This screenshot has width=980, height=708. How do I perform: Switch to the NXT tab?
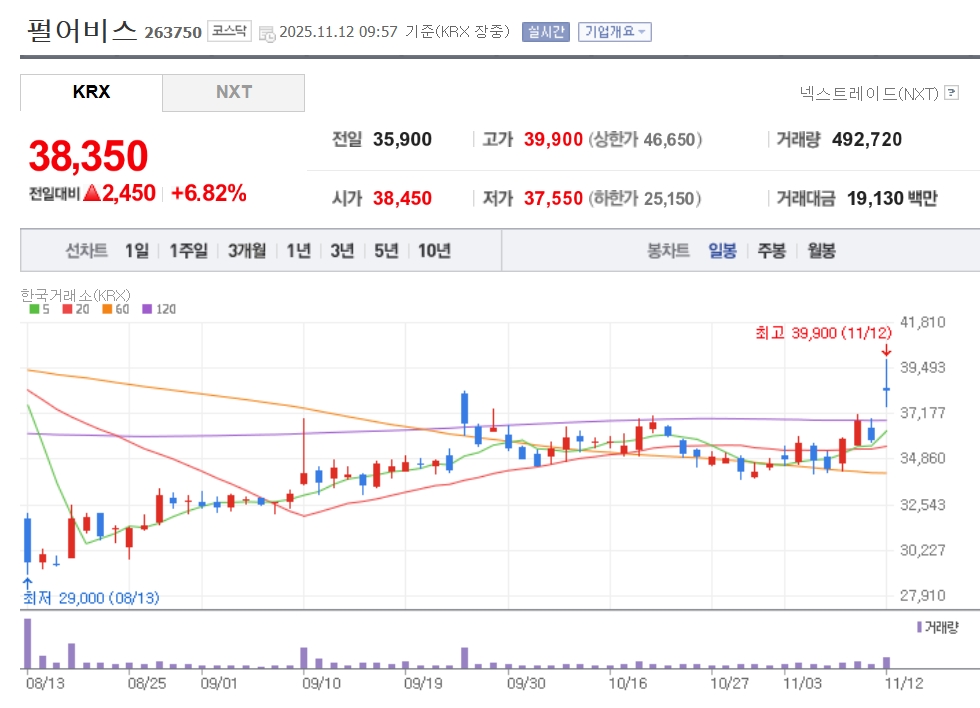[233, 92]
